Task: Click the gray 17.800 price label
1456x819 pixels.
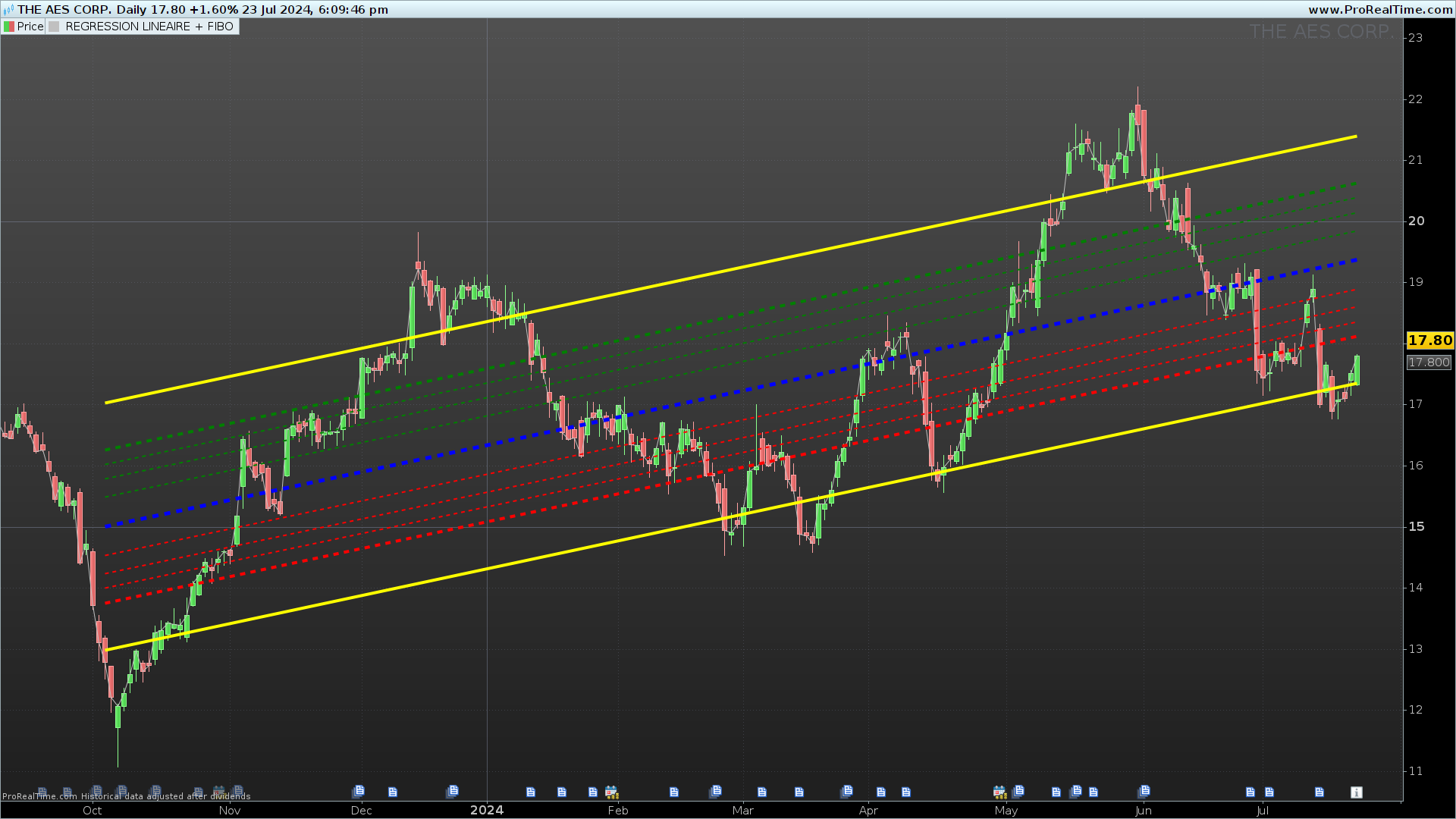Action: coord(1429,362)
